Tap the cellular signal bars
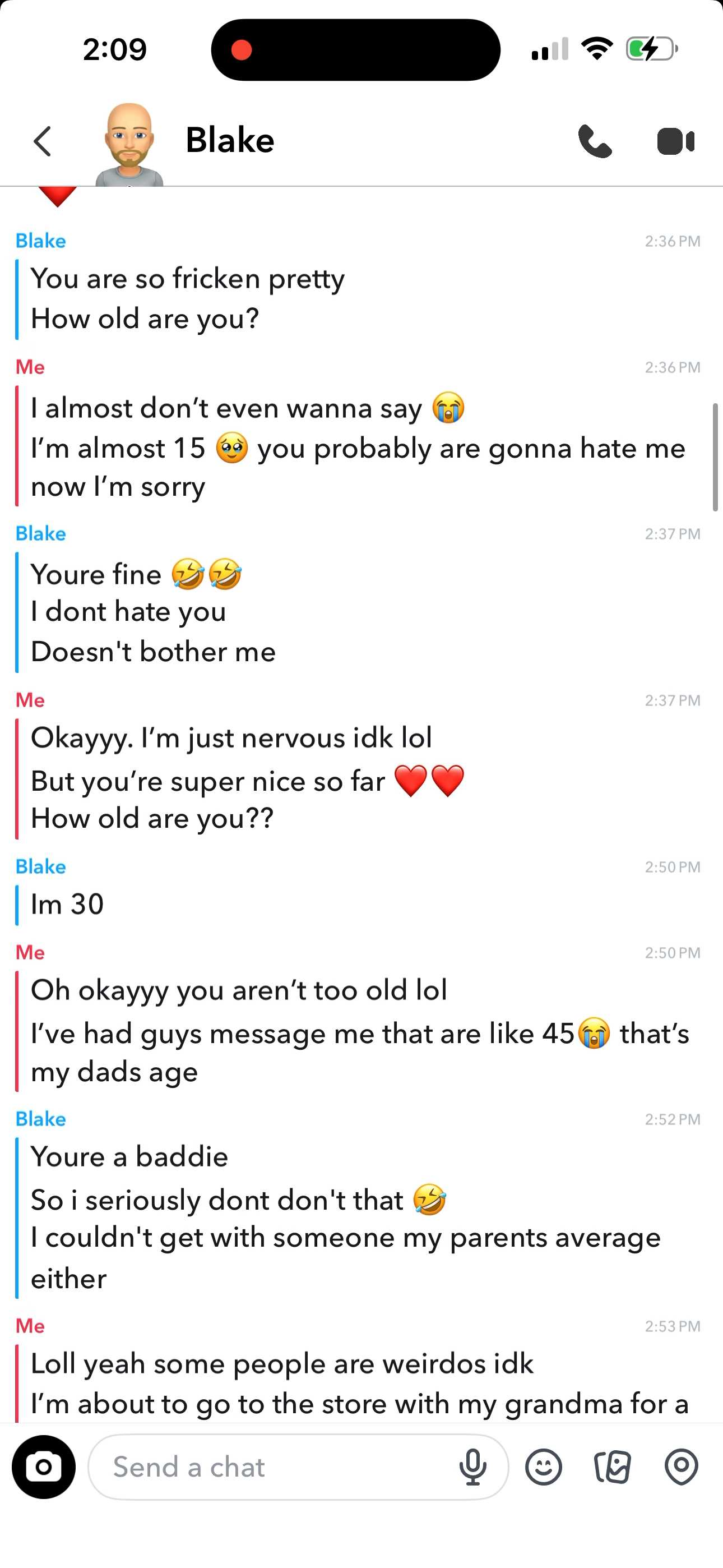This screenshot has width=723, height=1568. [550, 49]
